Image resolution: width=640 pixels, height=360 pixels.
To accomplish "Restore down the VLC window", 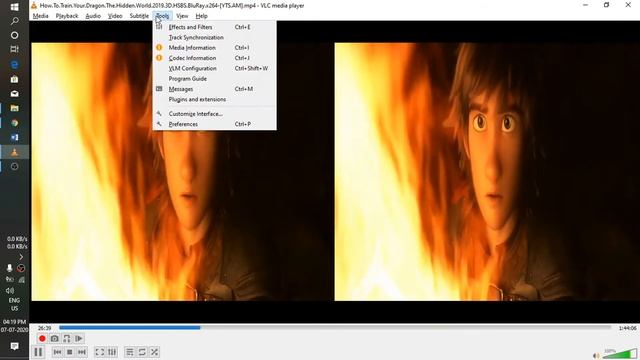I will (x=607, y=5).
